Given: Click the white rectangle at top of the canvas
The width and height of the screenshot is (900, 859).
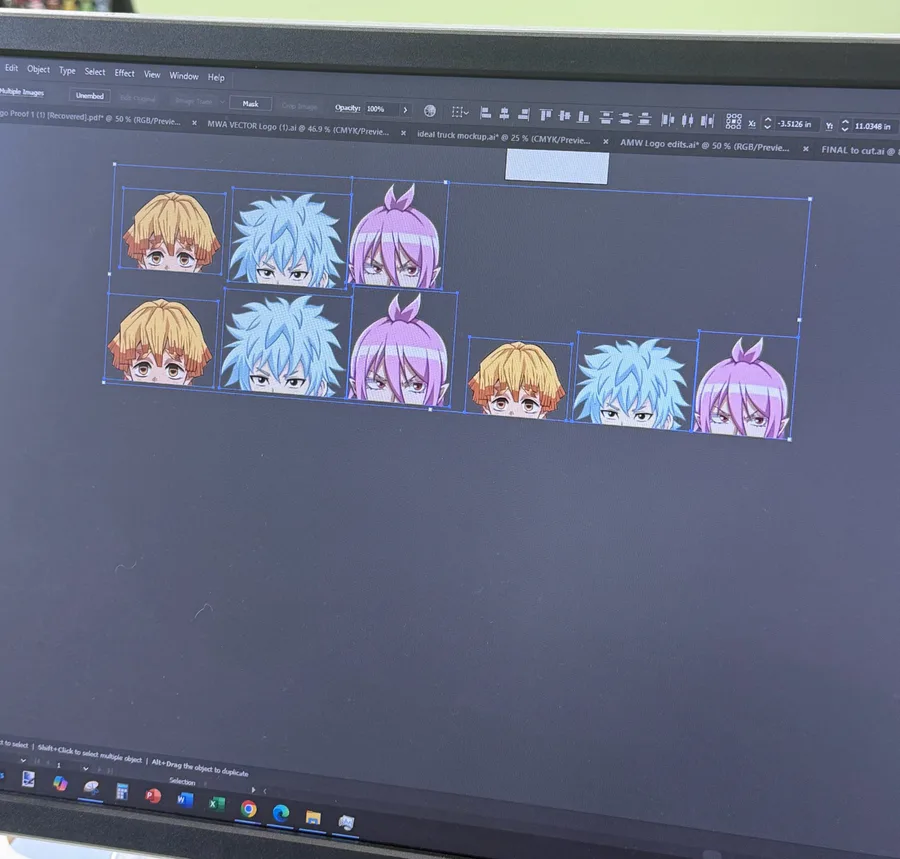Looking at the screenshot, I should (x=557, y=166).
